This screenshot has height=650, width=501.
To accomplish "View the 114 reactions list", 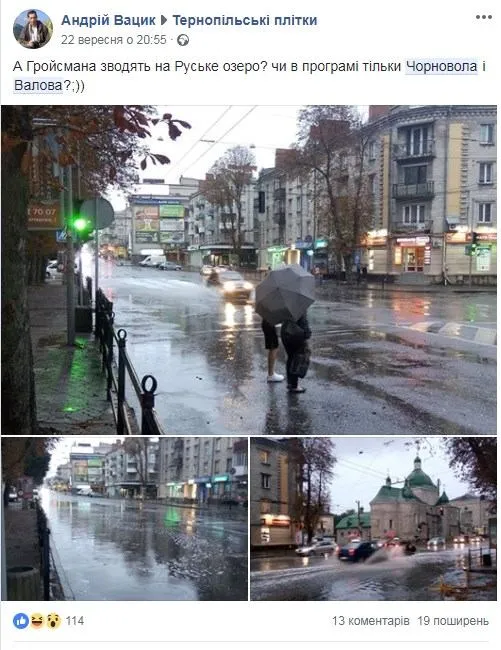I will (x=75, y=621).
